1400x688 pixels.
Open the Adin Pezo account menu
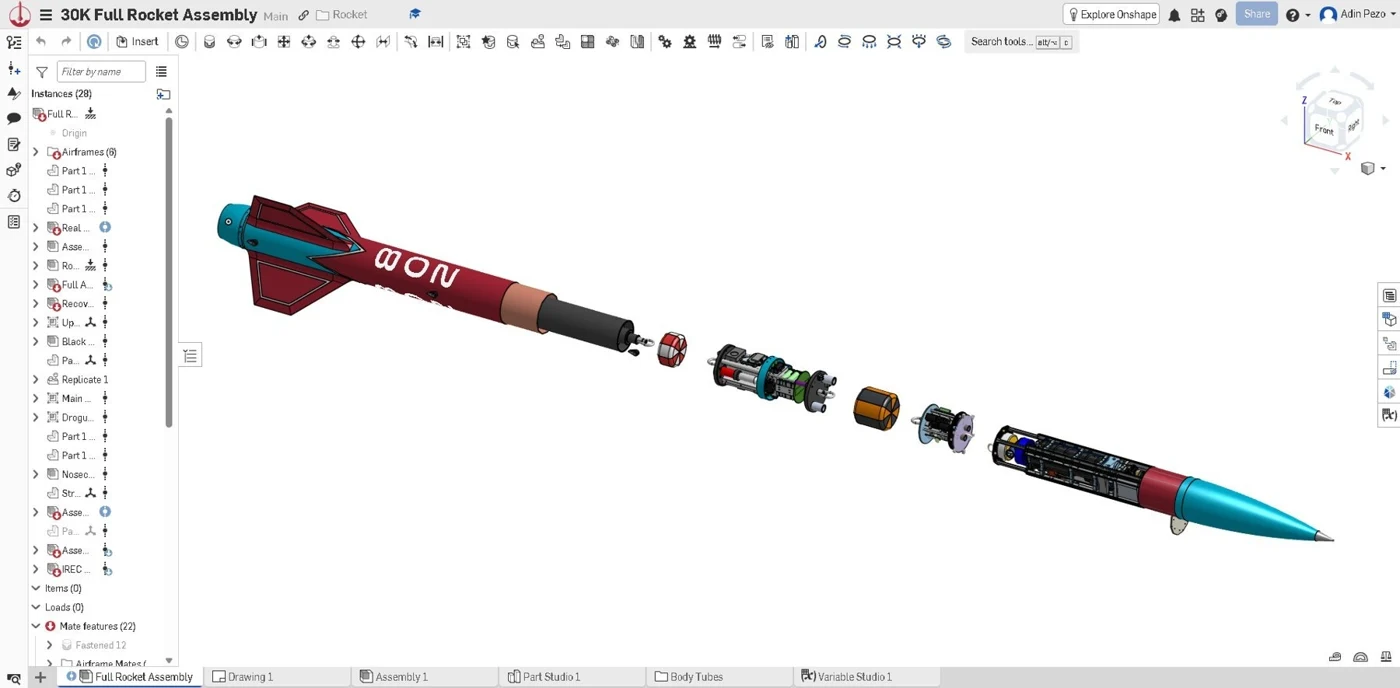[1355, 15]
